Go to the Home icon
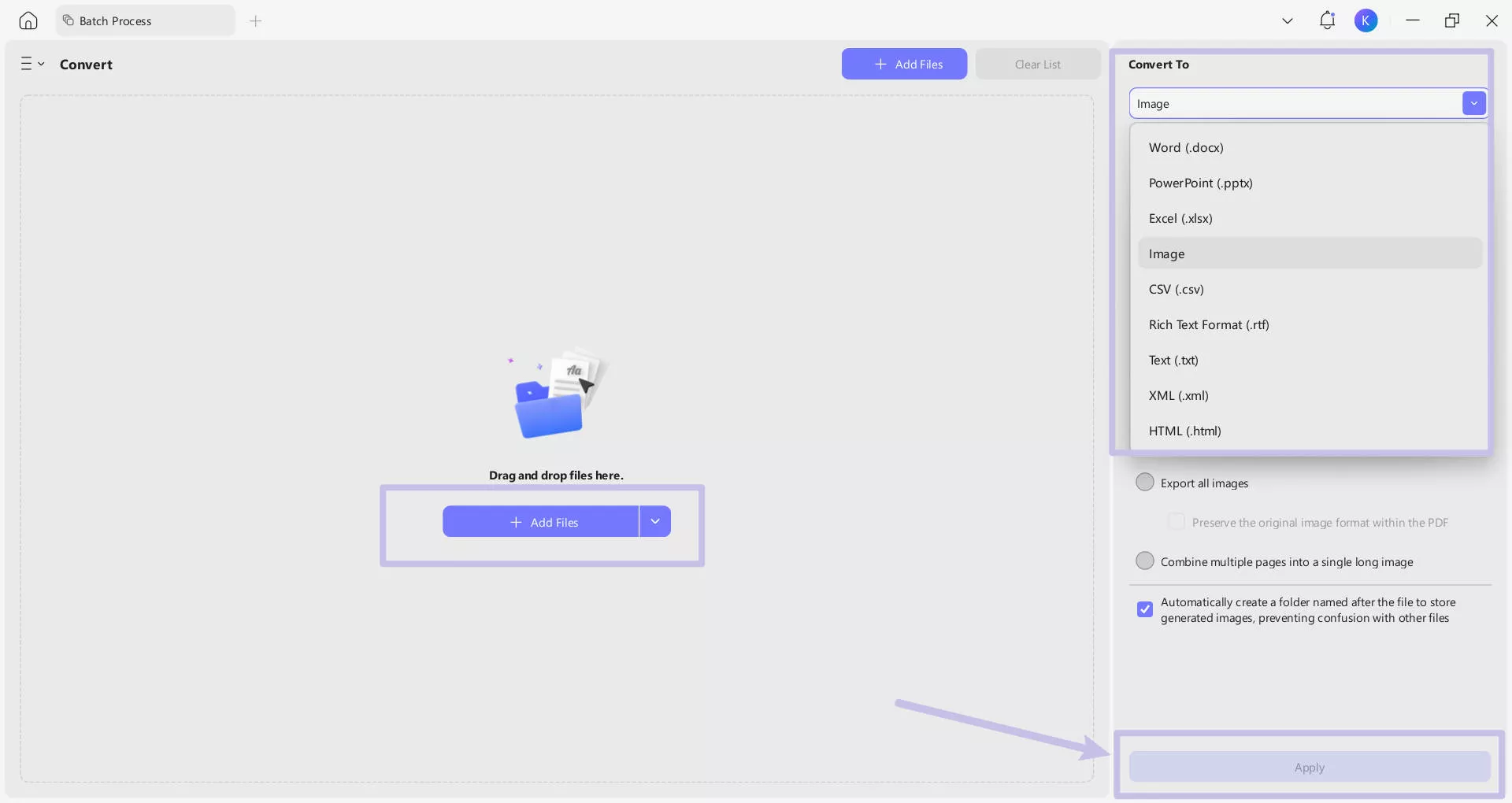Image resolution: width=1512 pixels, height=803 pixels. click(28, 20)
